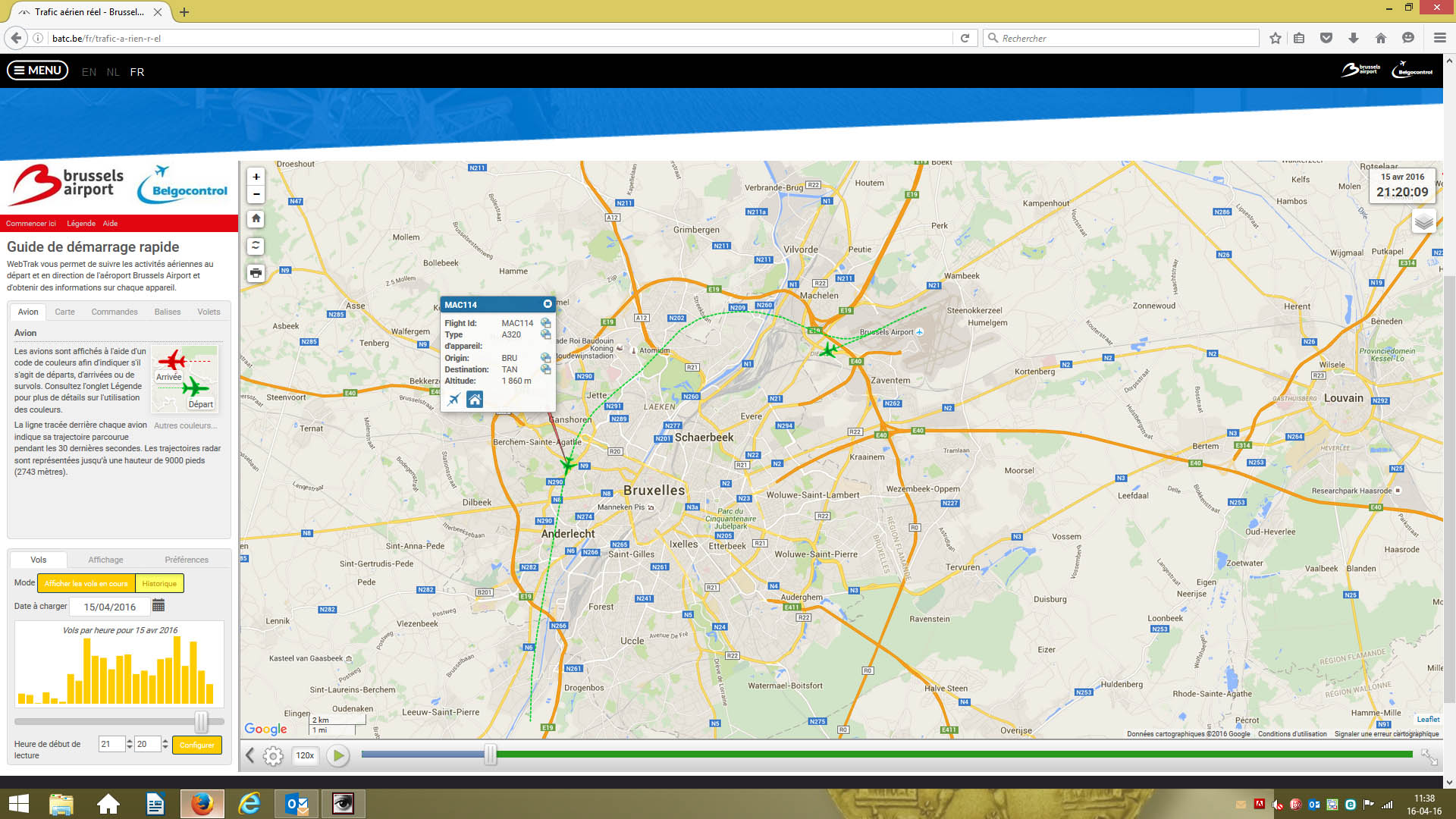
Task: Open Outlook from the taskbar
Action: tap(297, 804)
